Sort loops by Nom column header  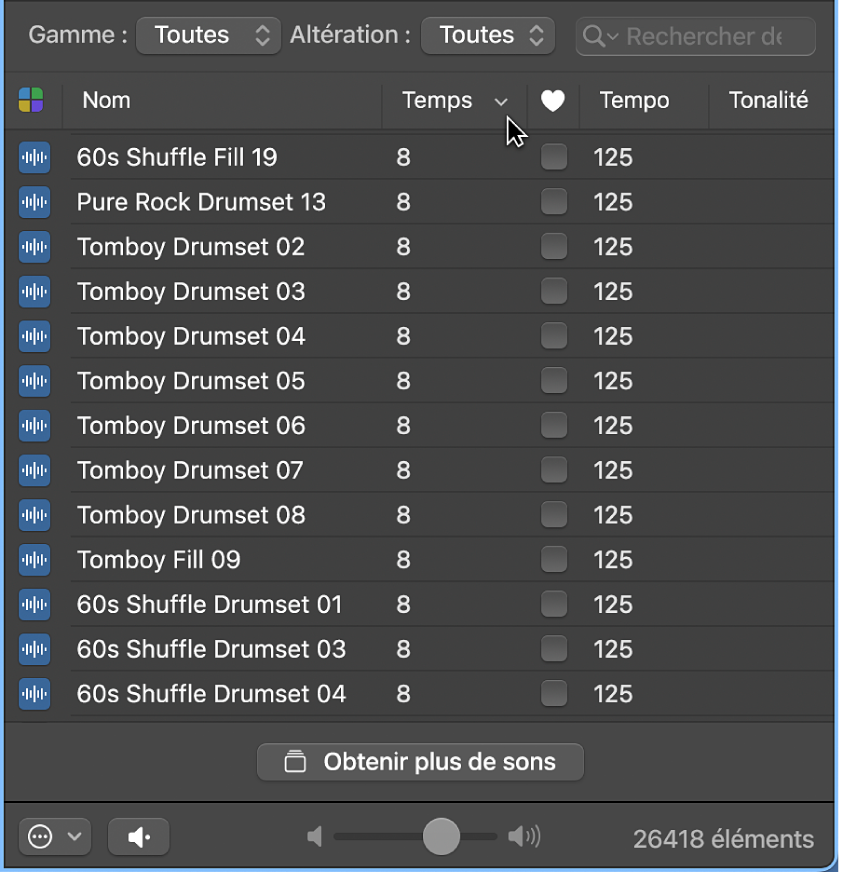click(220, 100)
